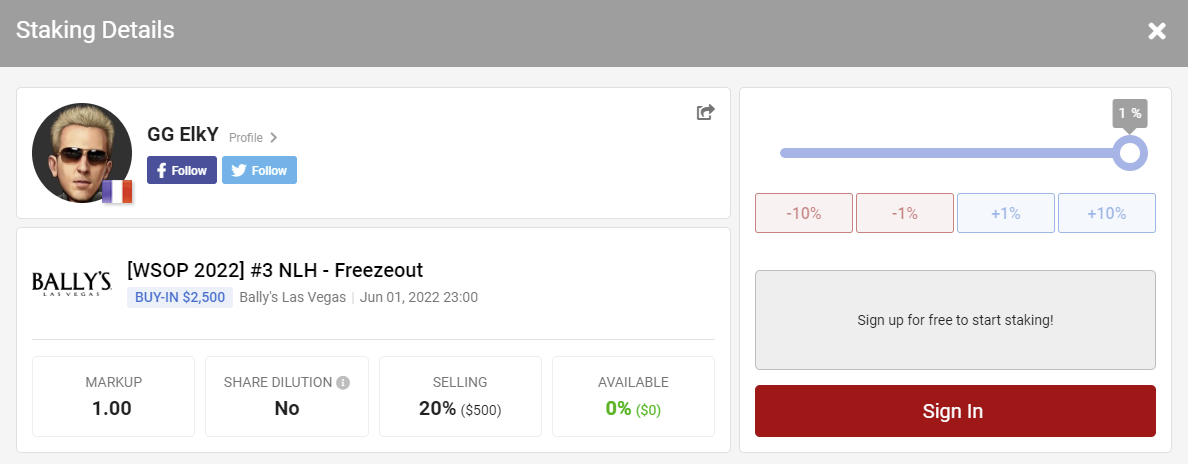Click the Sign up for free box

(x=955, y=320)
